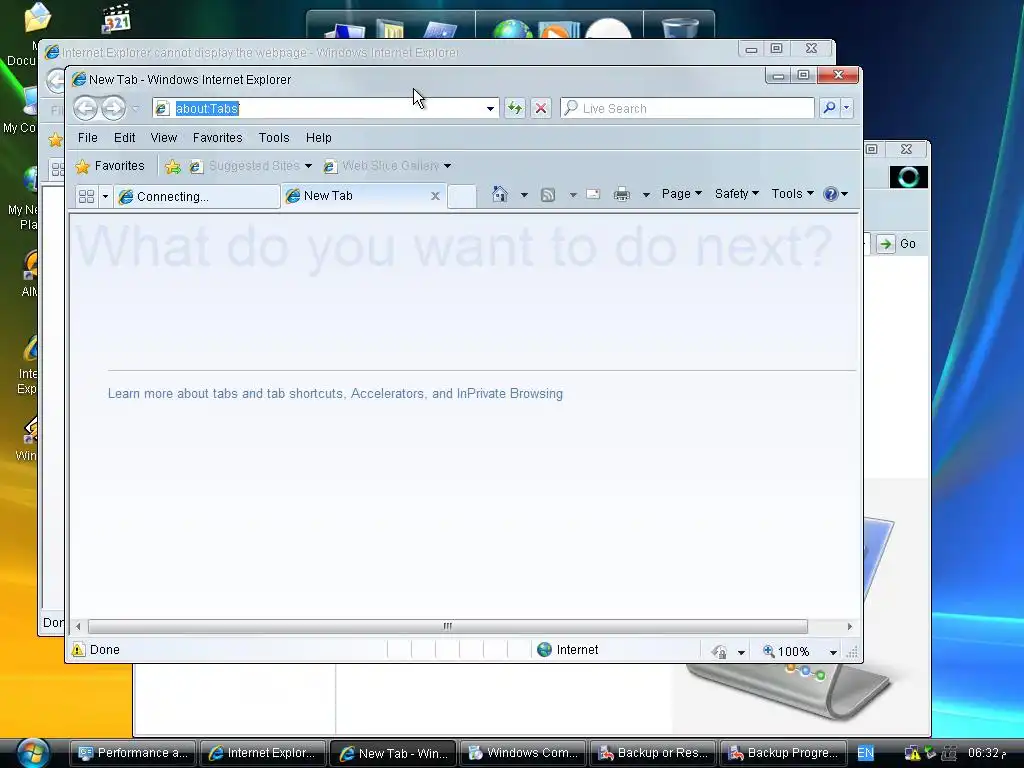The image size is (1024, 768).
Task: Expand the Suggested Sites dropdown arrow
Action: coord(308,166)
